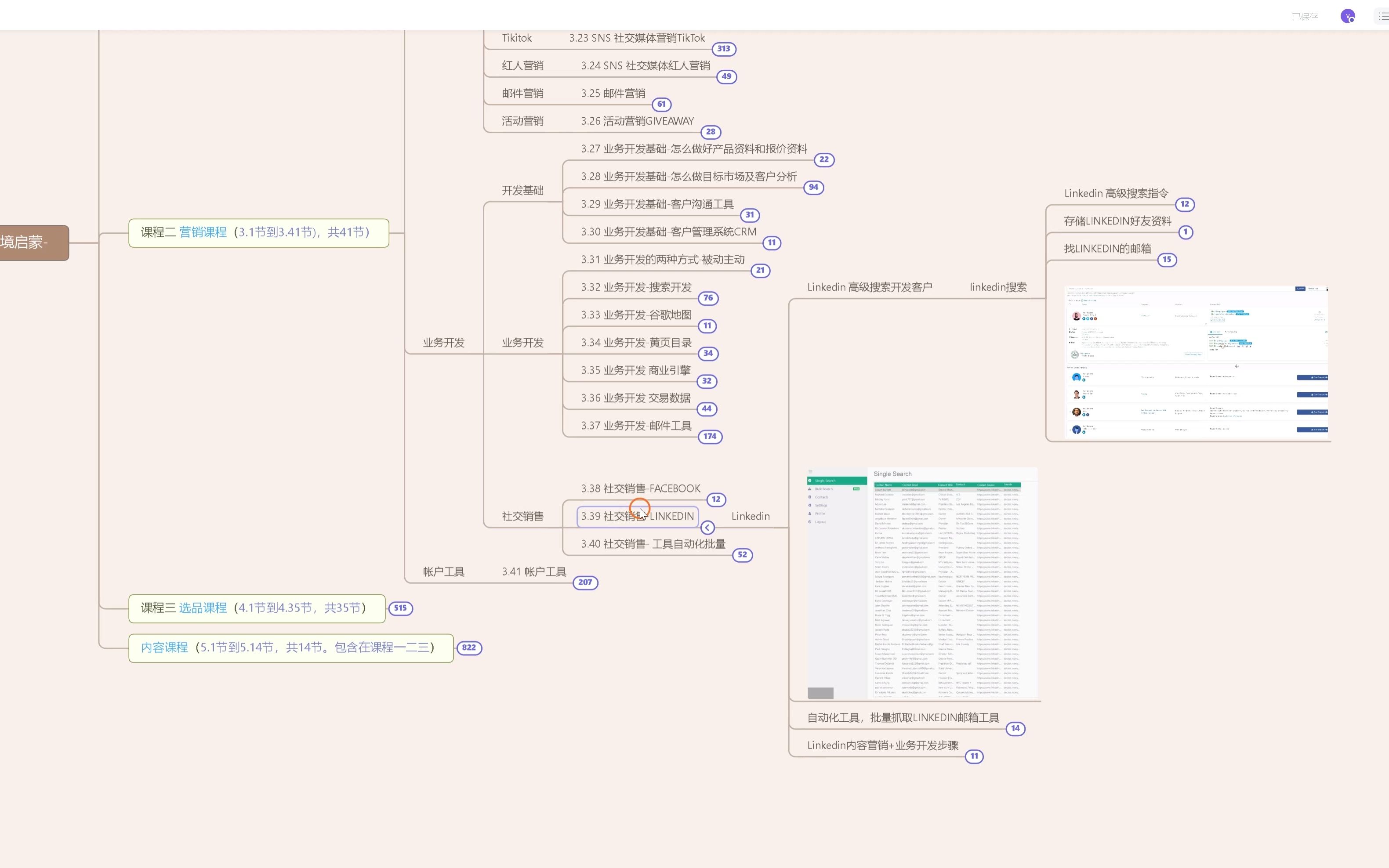Select node 3.41 帐户工具
Image resolution: width=1389 pixels, height=868 pixels.
[534, 572]
